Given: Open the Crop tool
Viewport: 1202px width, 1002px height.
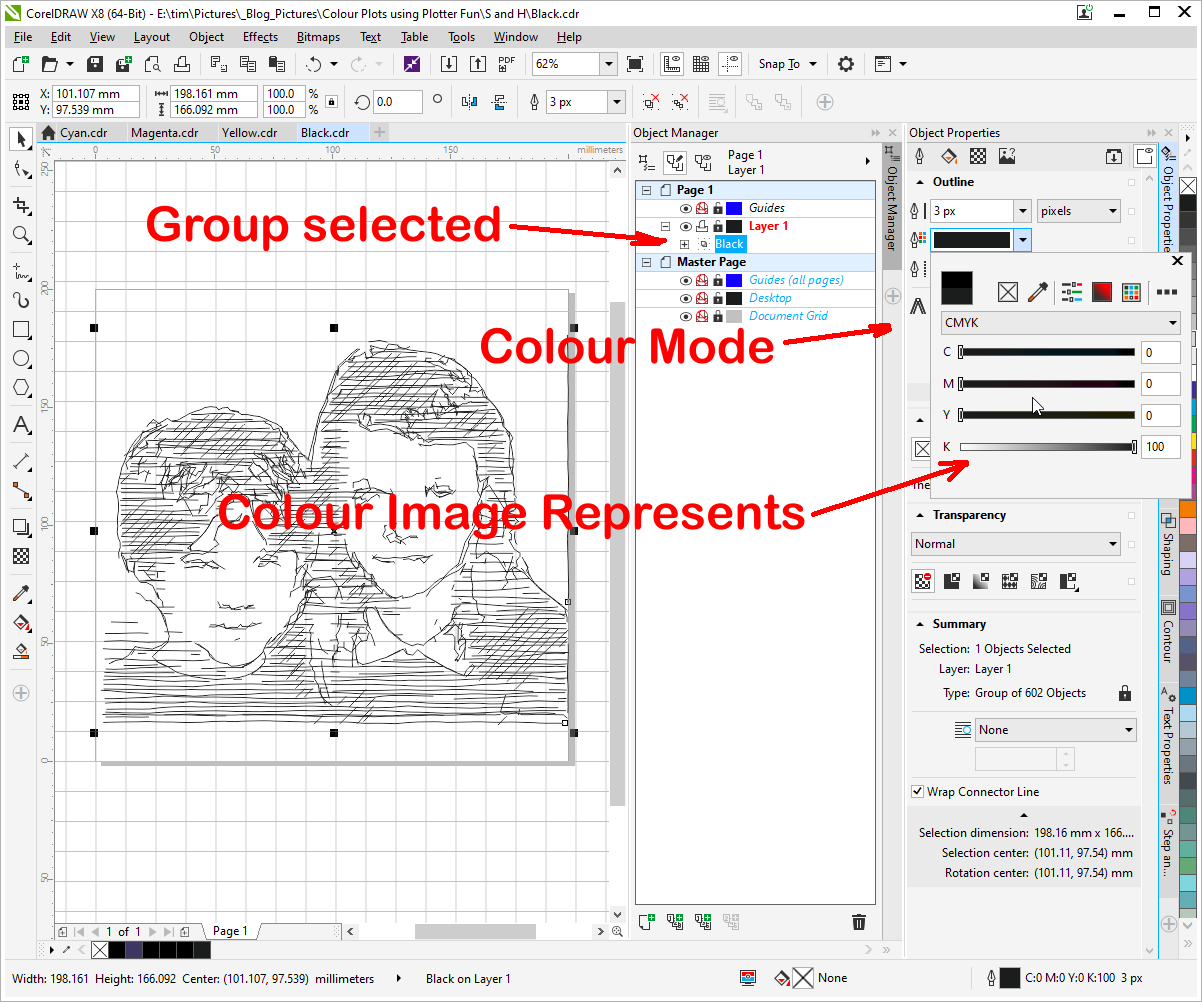Looking at the screenshot, I should pos(20,203).
